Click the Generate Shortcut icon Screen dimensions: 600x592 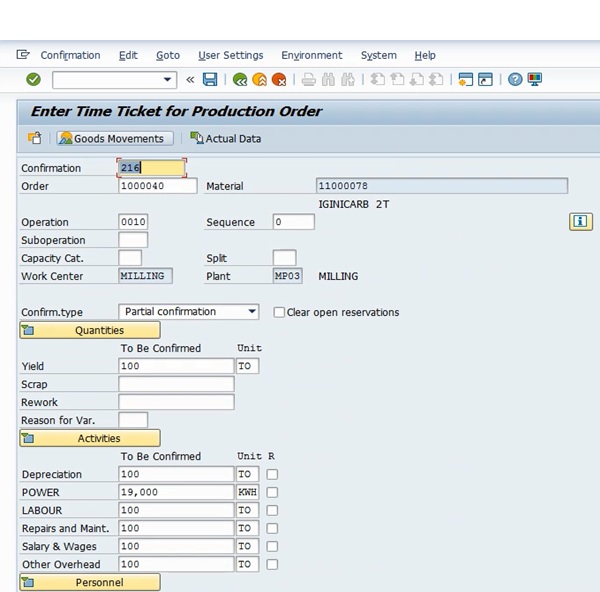tap(485, 80)
